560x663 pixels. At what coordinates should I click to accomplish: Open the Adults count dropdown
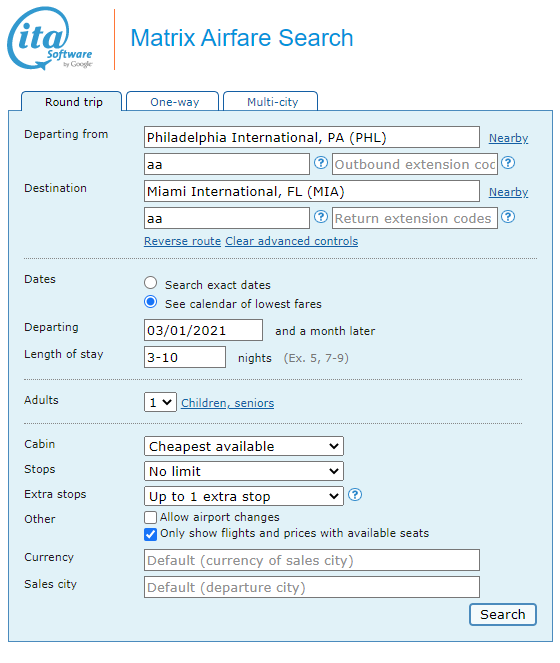pos(160,402)
